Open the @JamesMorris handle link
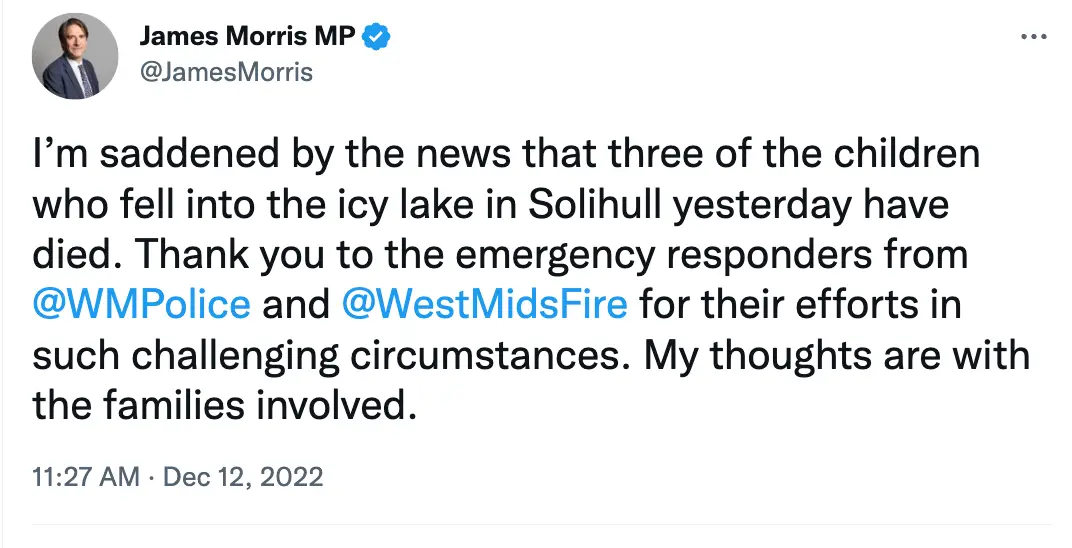The image size is (1072, 548). (x=225, y=72)
